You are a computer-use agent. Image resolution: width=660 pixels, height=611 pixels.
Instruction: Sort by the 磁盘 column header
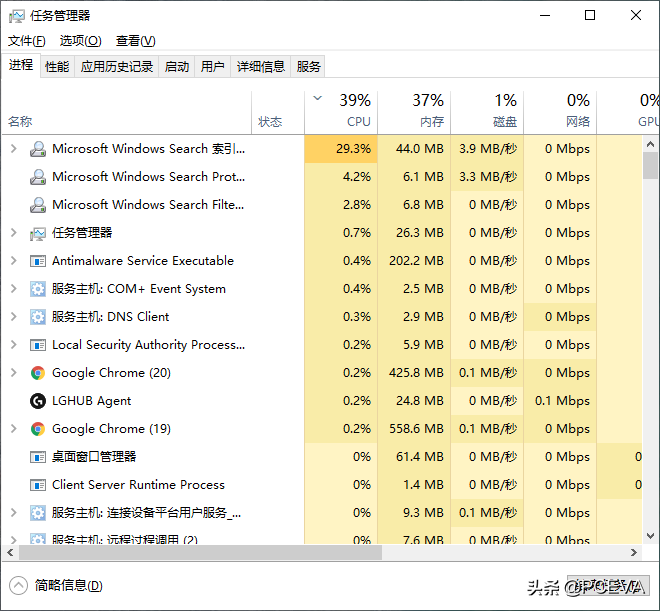(487, 112)
